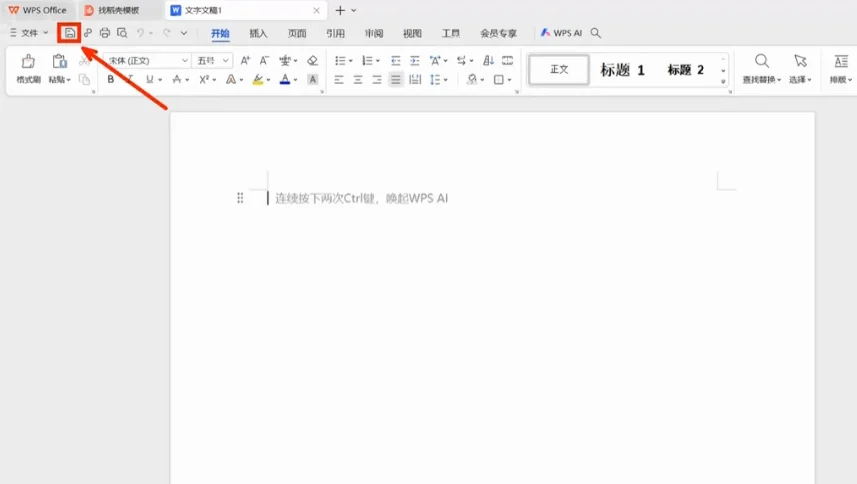The width and height of the screenshot is (857, 484).
Task: Expand quick access toolbar customize chevron
Action: 184,33
